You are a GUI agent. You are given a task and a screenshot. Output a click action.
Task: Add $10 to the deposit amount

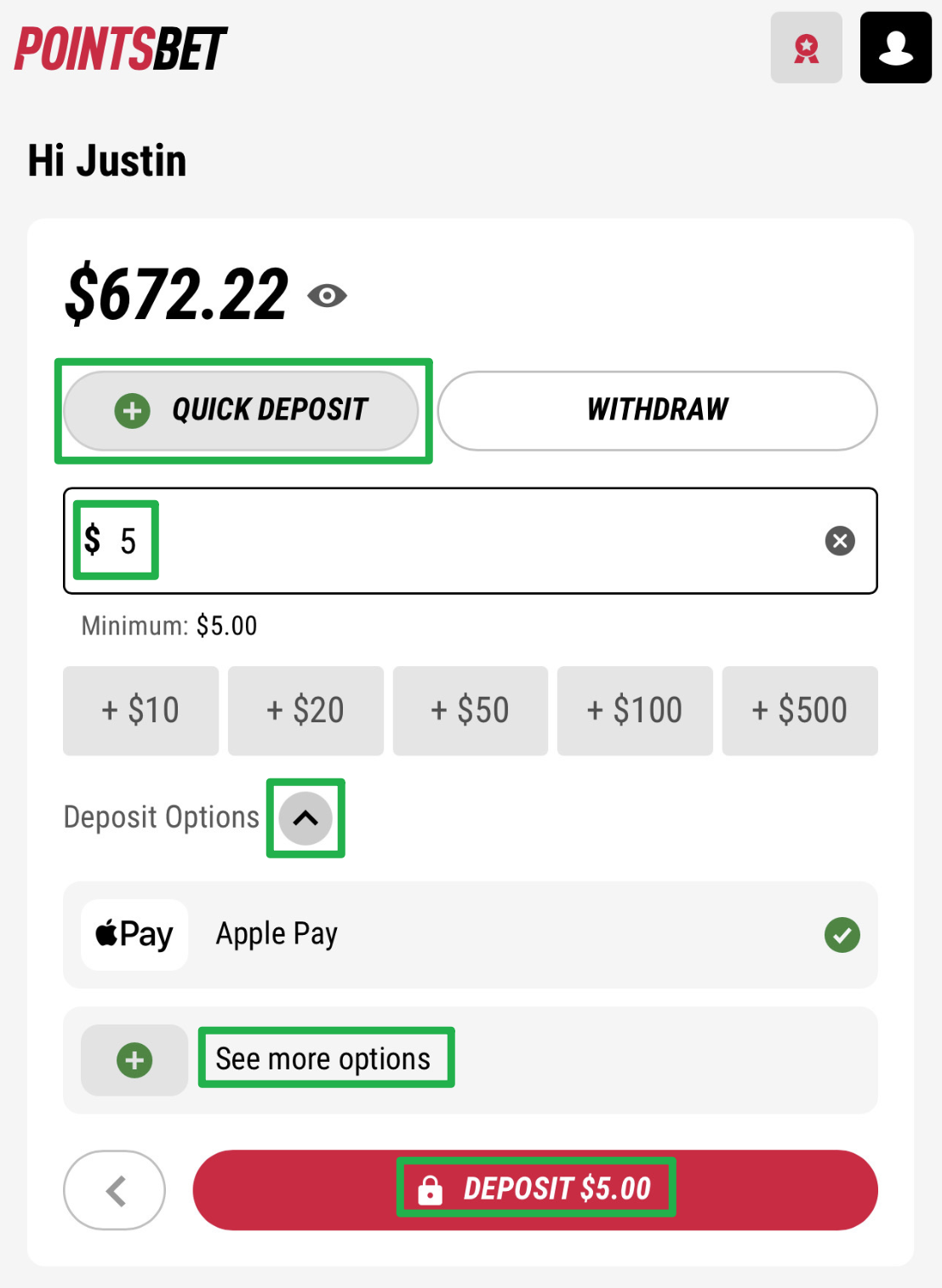pos(140,710)
